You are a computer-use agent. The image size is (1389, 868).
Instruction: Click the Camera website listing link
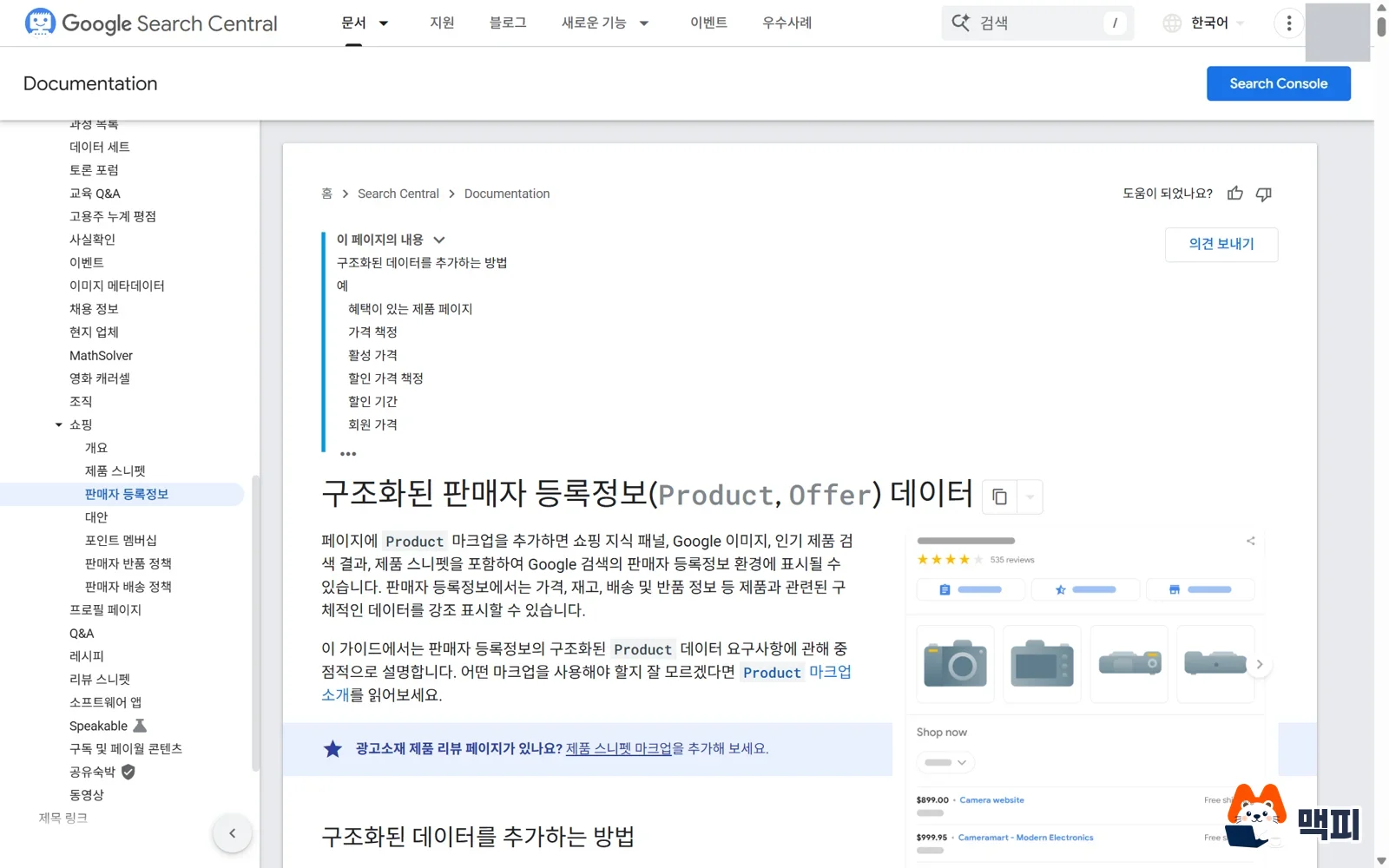(x=991, y=800)
